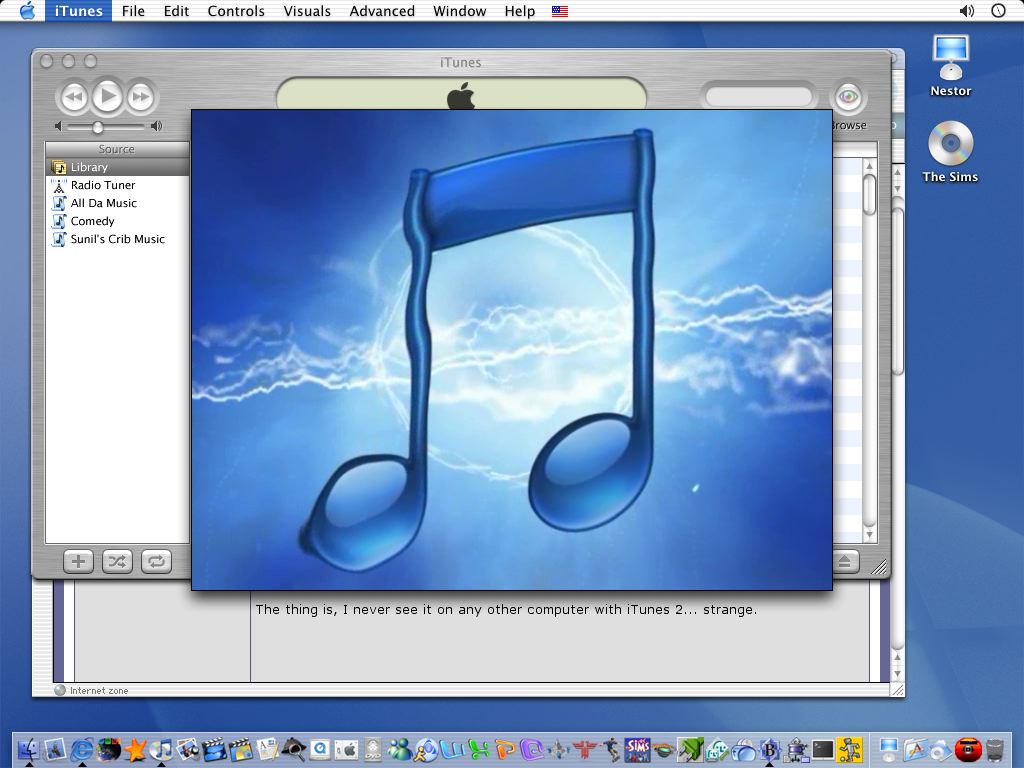Open Mail stamp icon in the Dock

click(x=55, y=750)
